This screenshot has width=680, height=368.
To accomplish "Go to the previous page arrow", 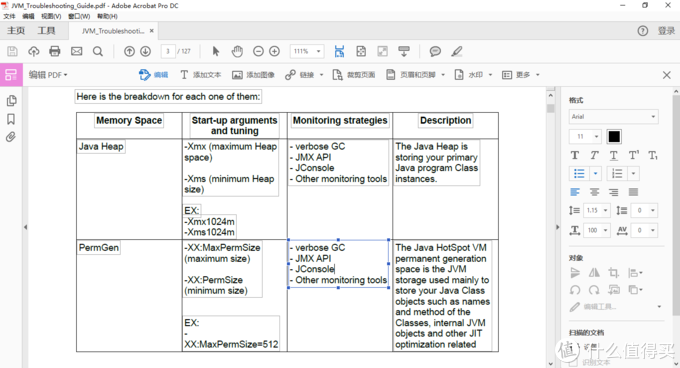I will pyautogui.click(x=129, y=52).
